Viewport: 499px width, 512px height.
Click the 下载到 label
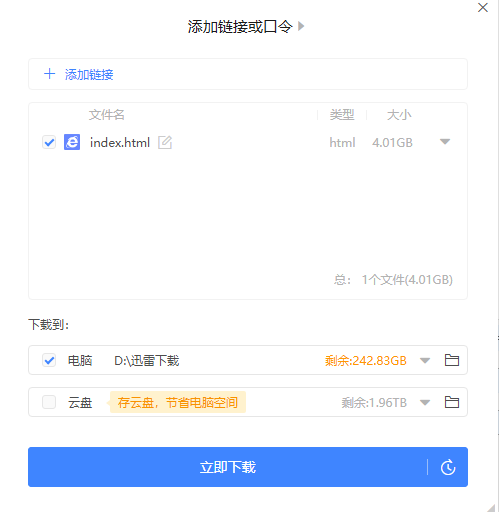pos(48,324)
